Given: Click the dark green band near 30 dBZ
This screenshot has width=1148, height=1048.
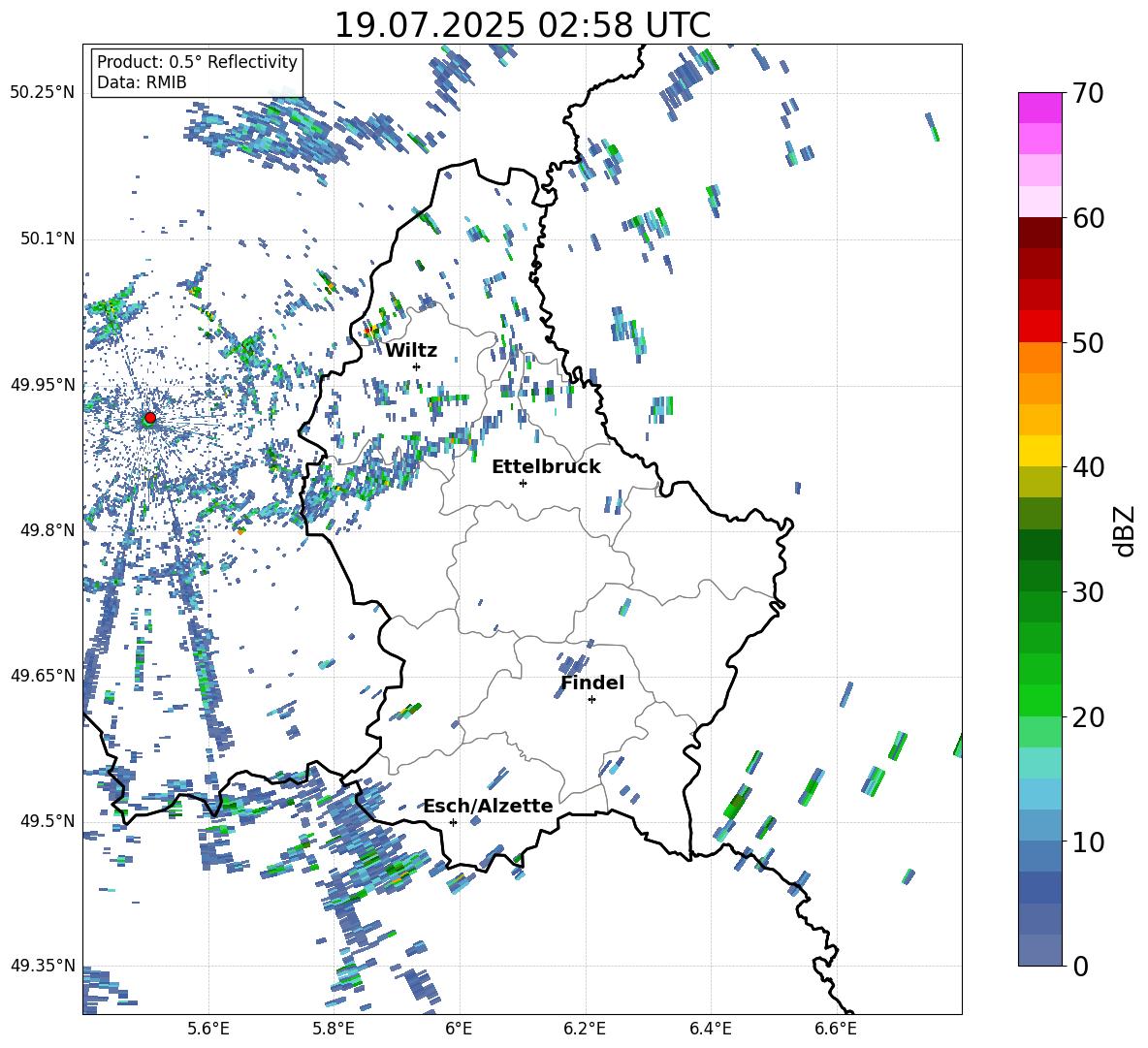Looking at the screenshot, I should pos(1039,576).
